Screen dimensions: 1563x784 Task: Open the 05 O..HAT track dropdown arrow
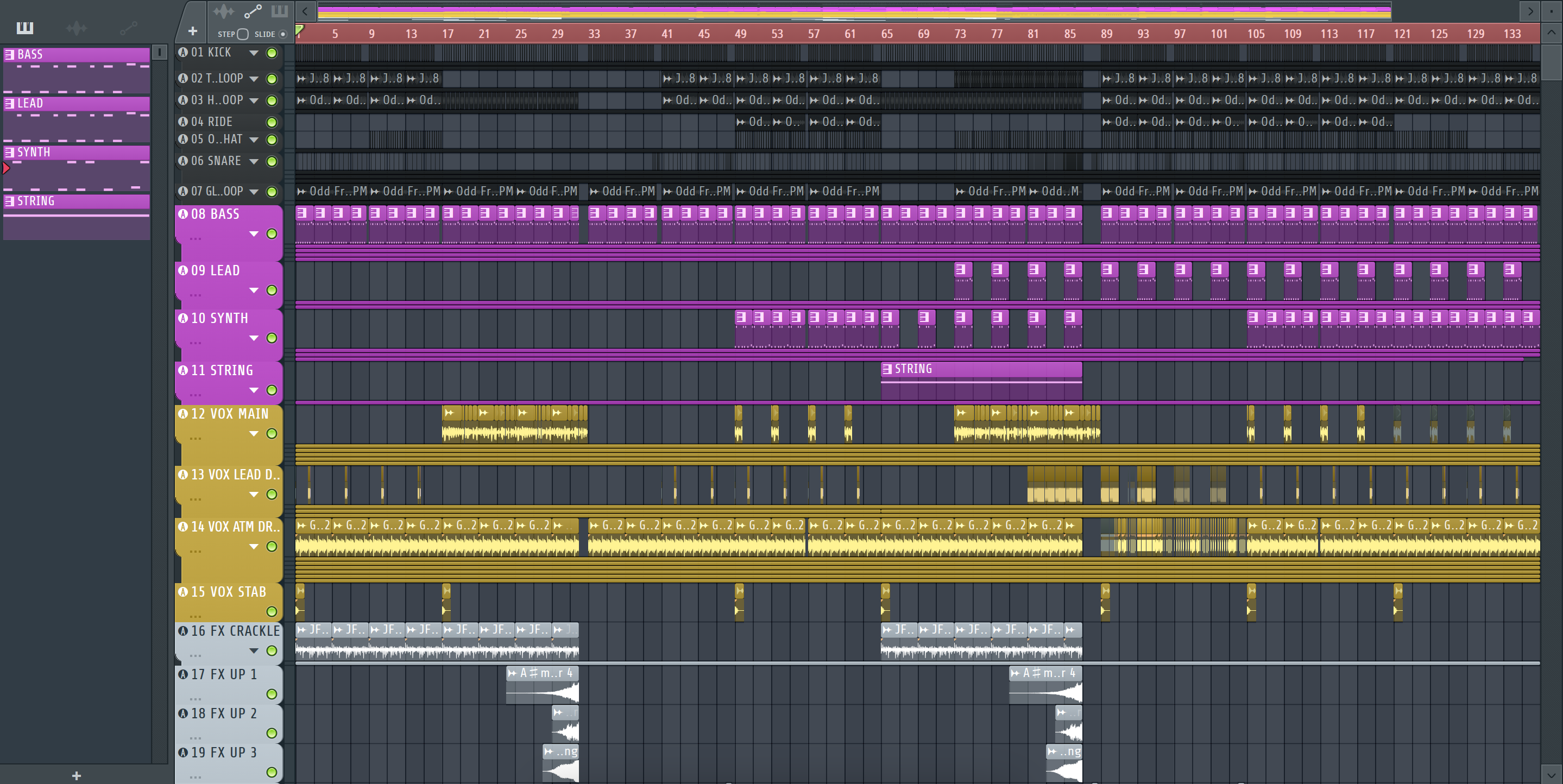pyautogui.click(x=254, y=140)
